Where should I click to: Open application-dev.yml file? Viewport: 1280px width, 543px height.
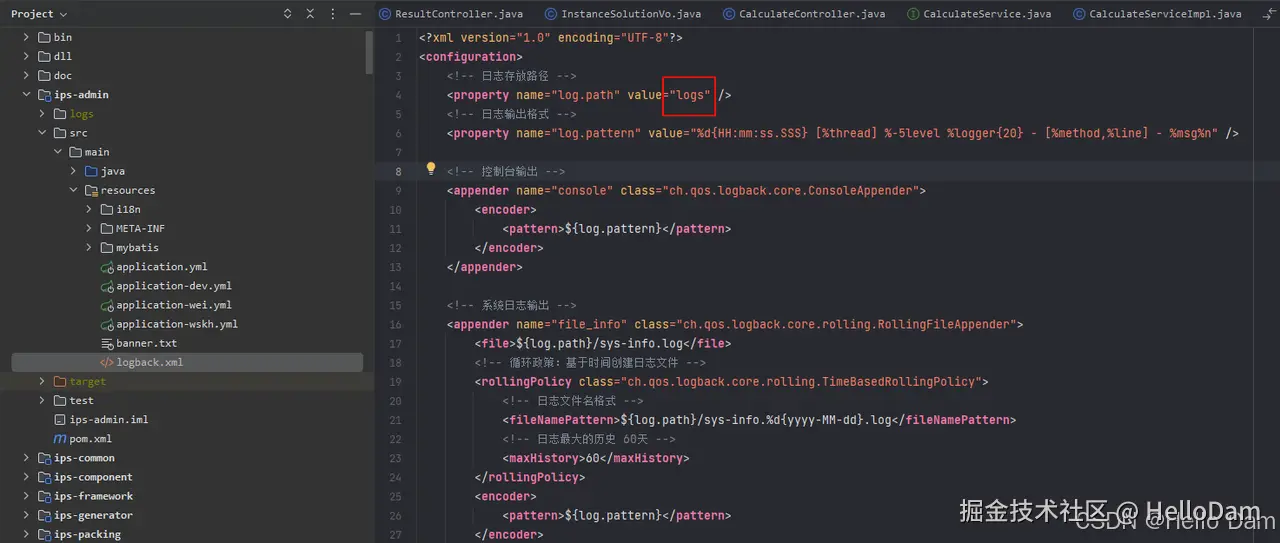point(174,286)
